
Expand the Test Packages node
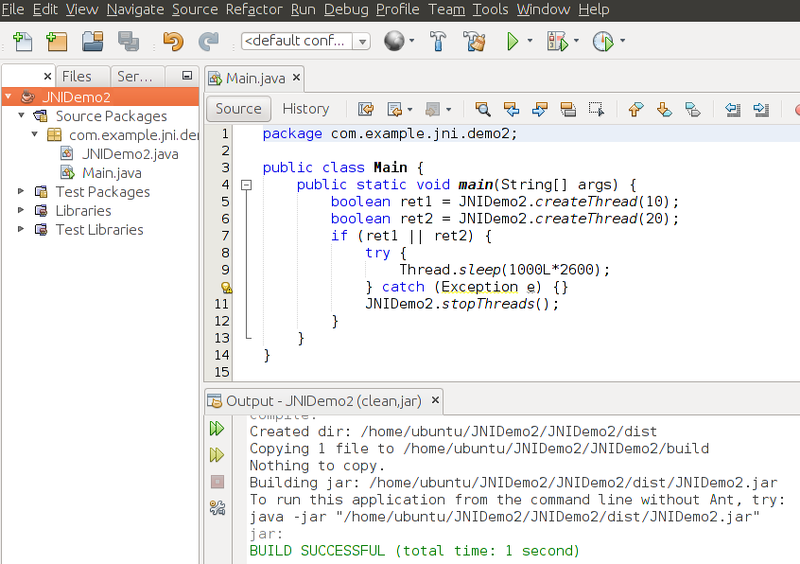click(x=21, y=191)
